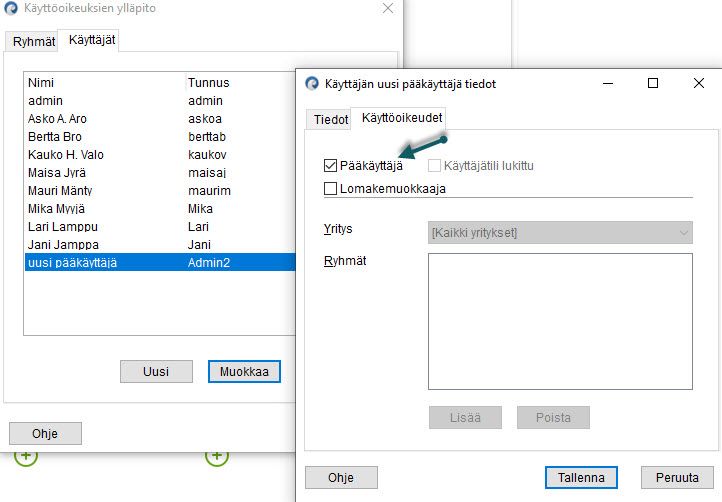Maximize the Käyttäjän uusi pääkäyttäjä tiedot dialog

[x=652, y=83]
